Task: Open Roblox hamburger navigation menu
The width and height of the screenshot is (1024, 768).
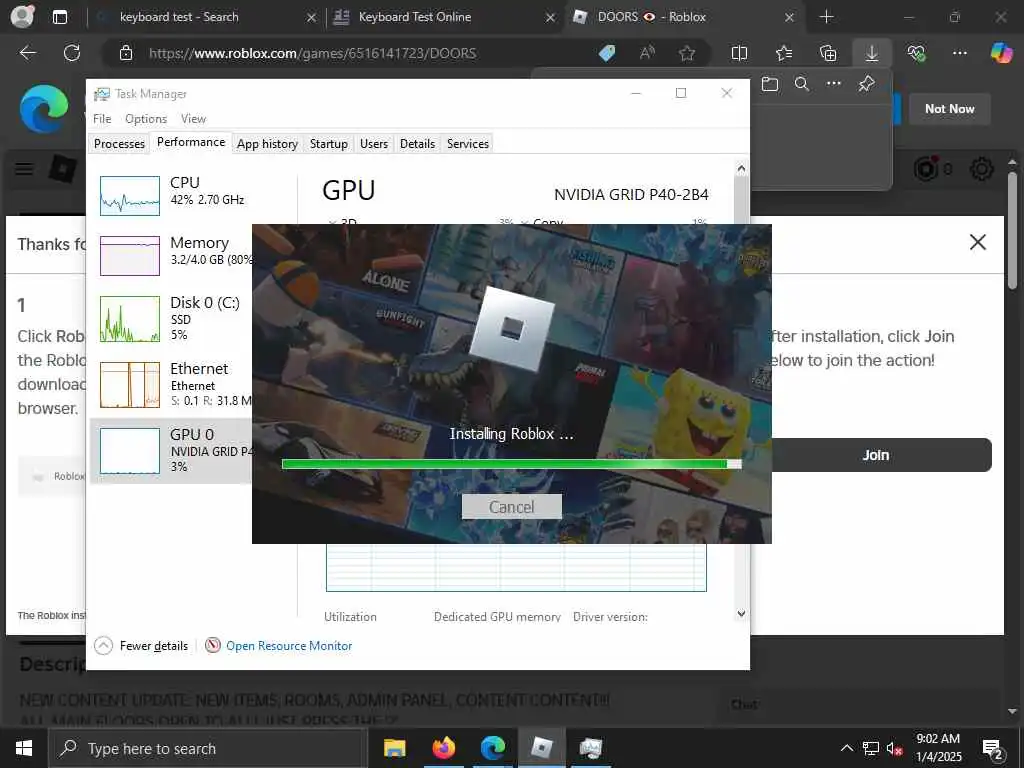Action: point(24,169)
